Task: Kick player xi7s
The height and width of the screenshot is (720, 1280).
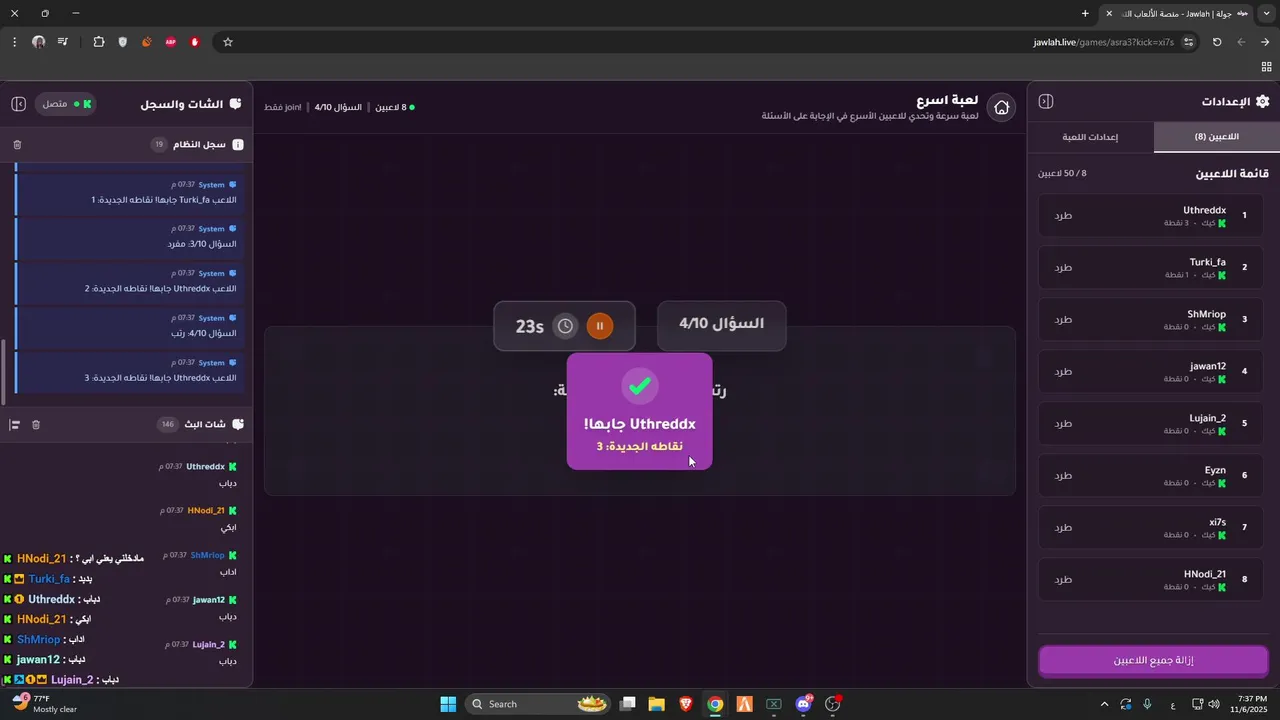Action: [x=1063, y=528]
